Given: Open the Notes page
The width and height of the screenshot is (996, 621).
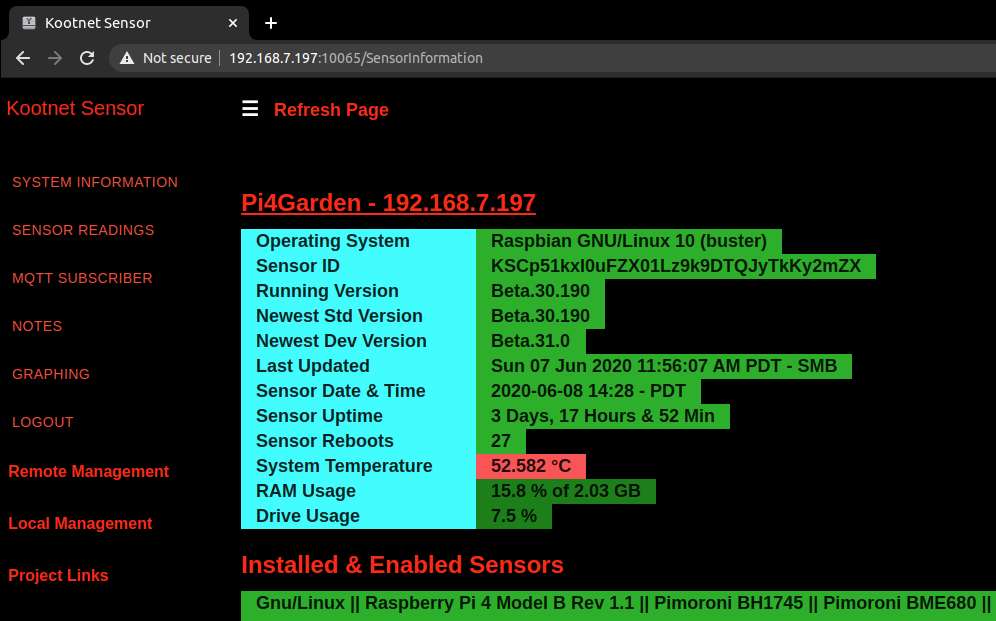Looking at the screenshot, I should tap(37, 326).
